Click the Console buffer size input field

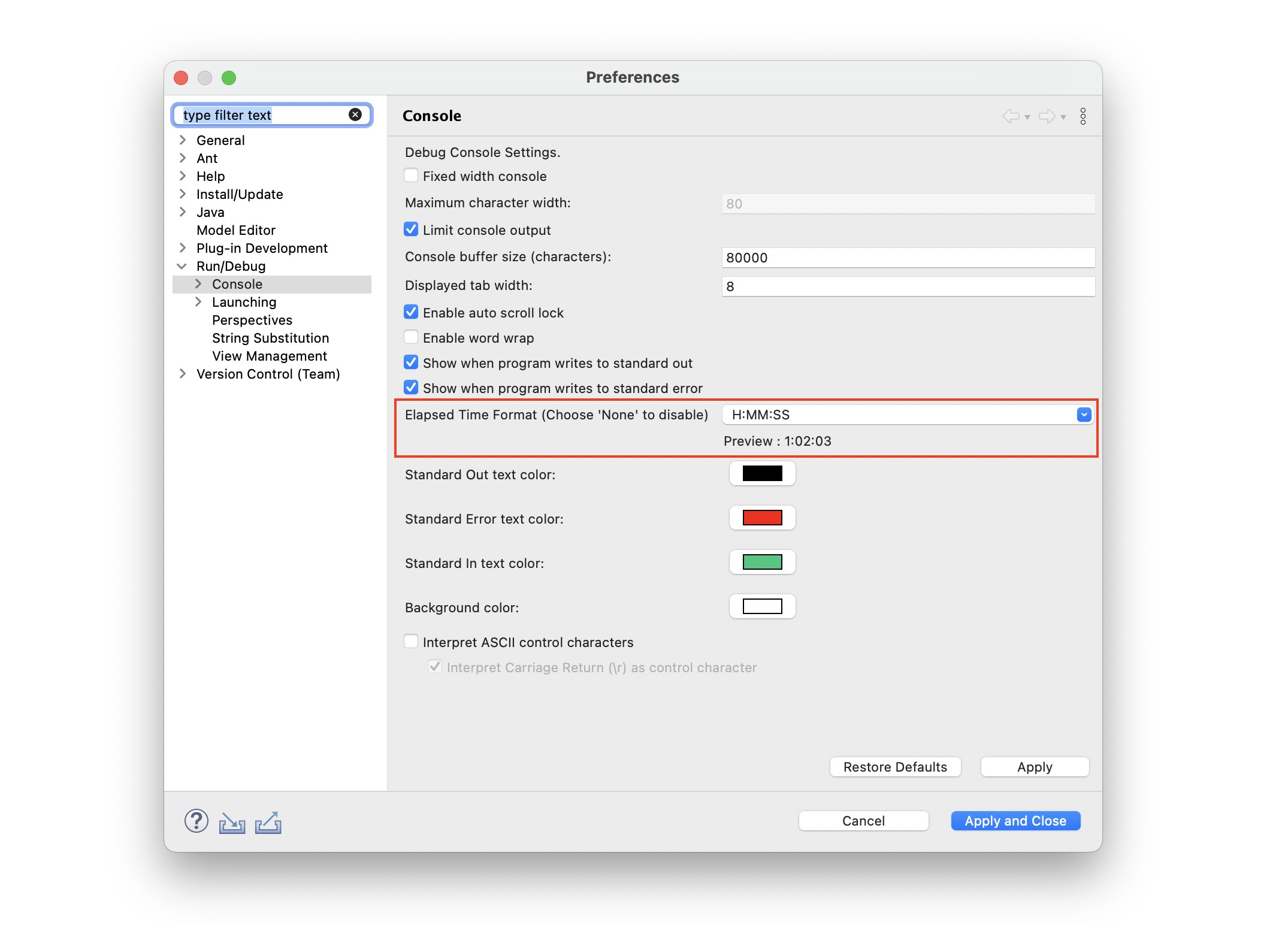(908, 258)
